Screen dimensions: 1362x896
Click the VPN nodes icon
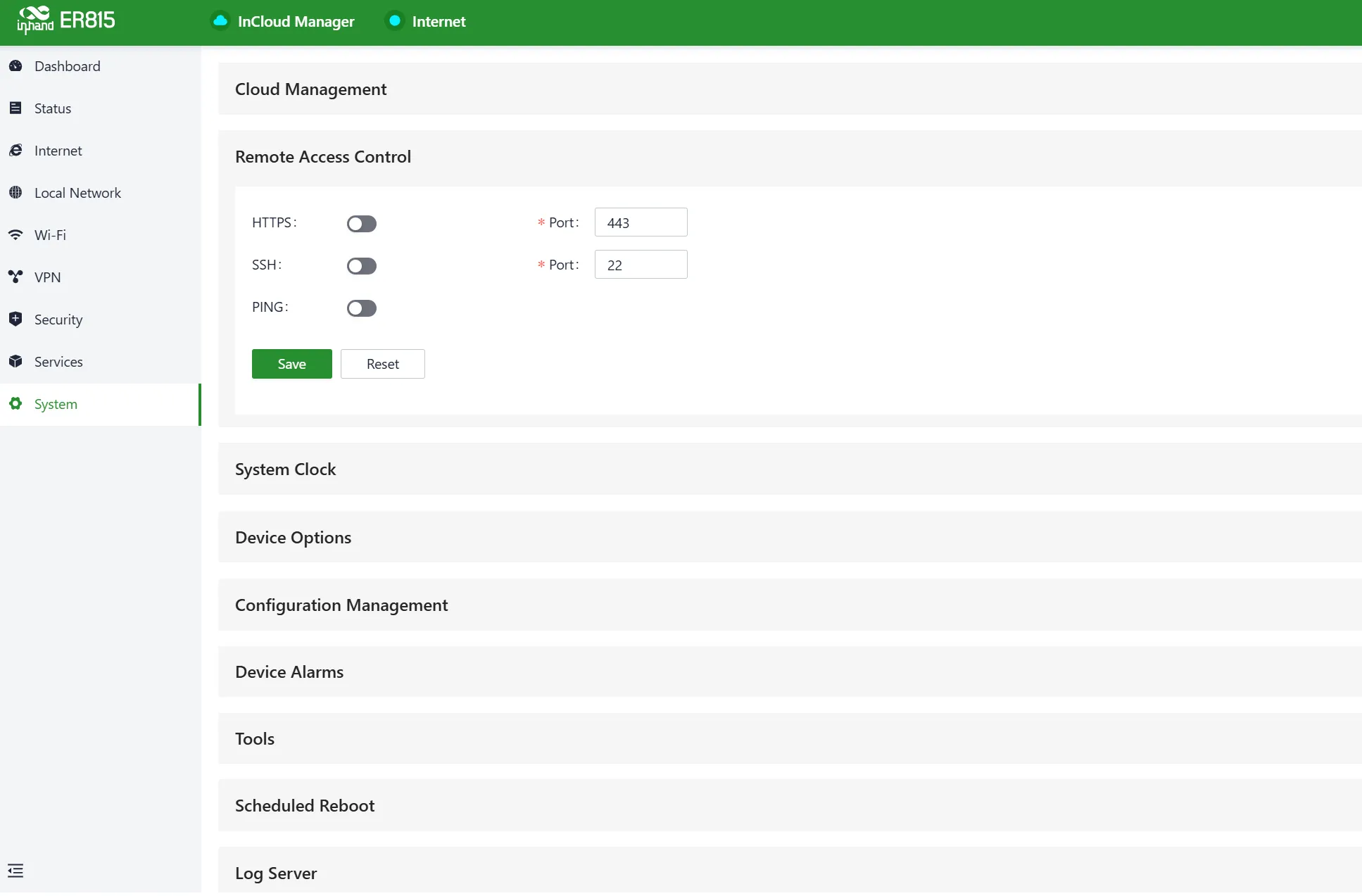tap(15, 277)
